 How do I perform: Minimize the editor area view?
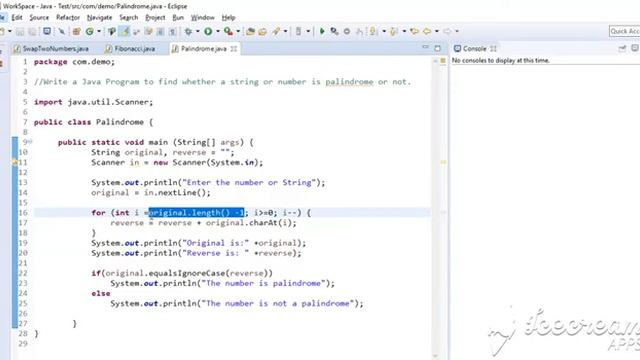pyautogui.click(x=425, y=48)
